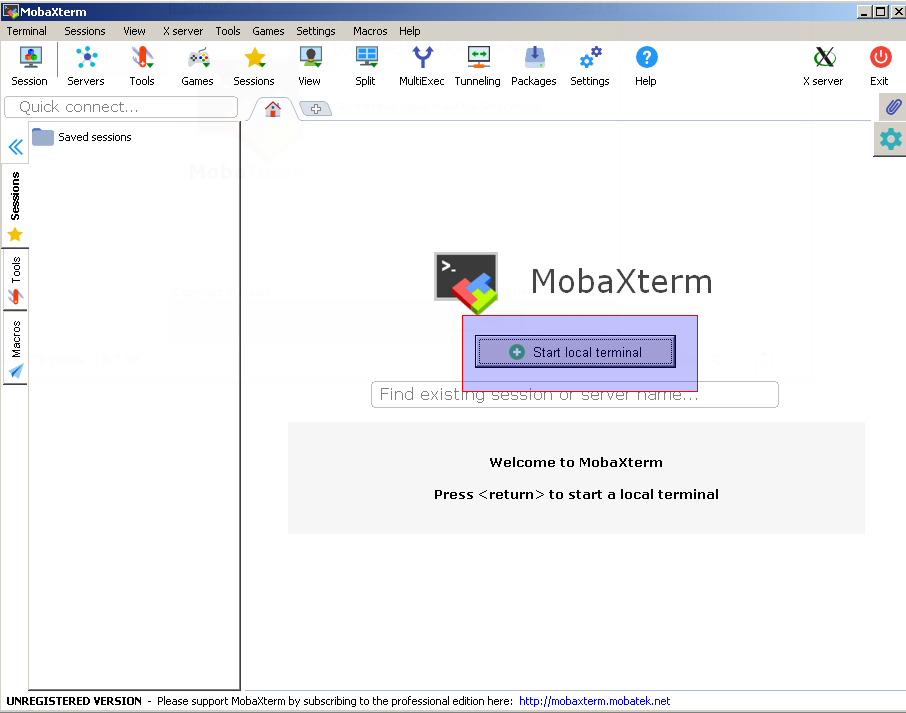Click the Start local terminal button
906x713 pixels.
(575, 352)
